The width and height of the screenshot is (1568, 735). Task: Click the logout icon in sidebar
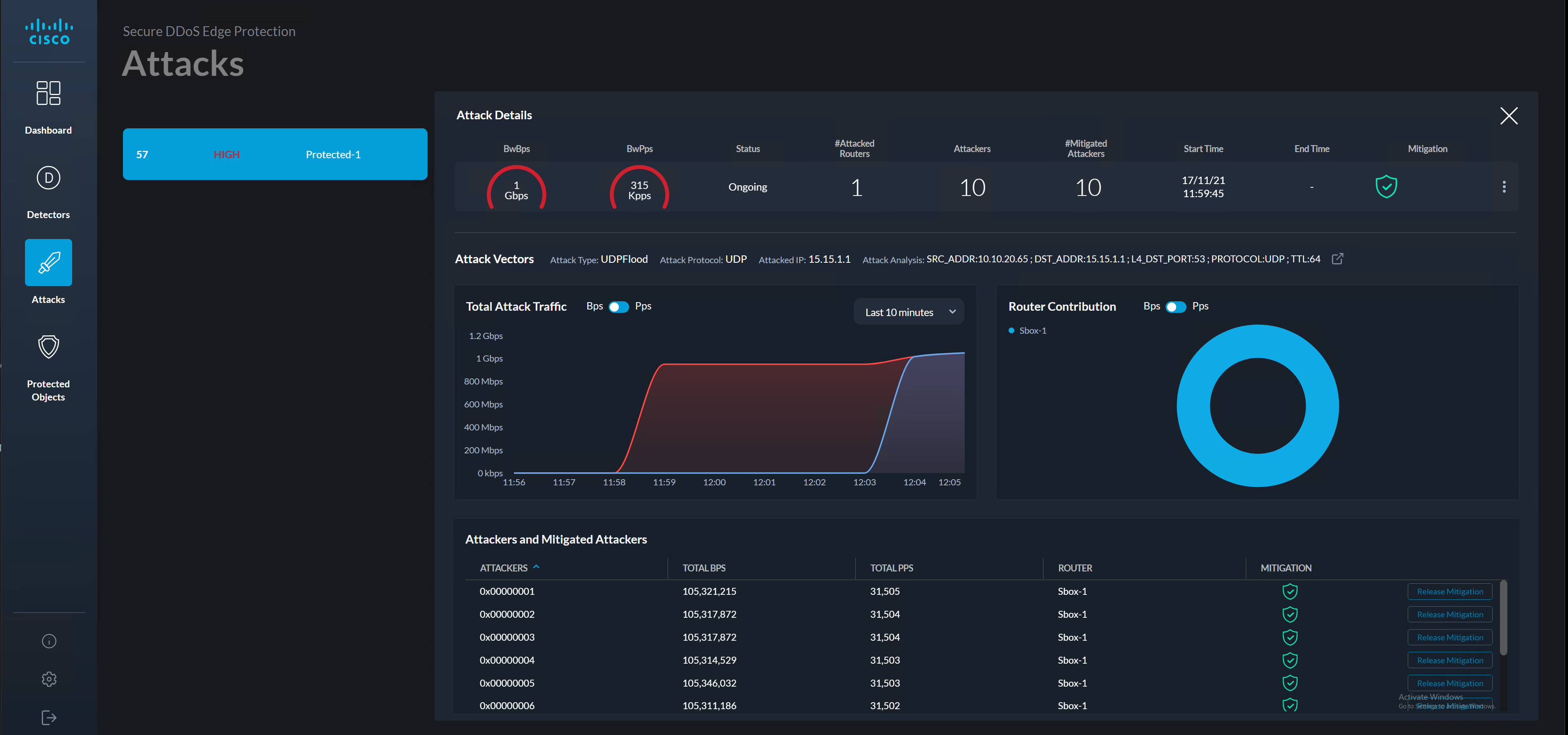(49, 717)
